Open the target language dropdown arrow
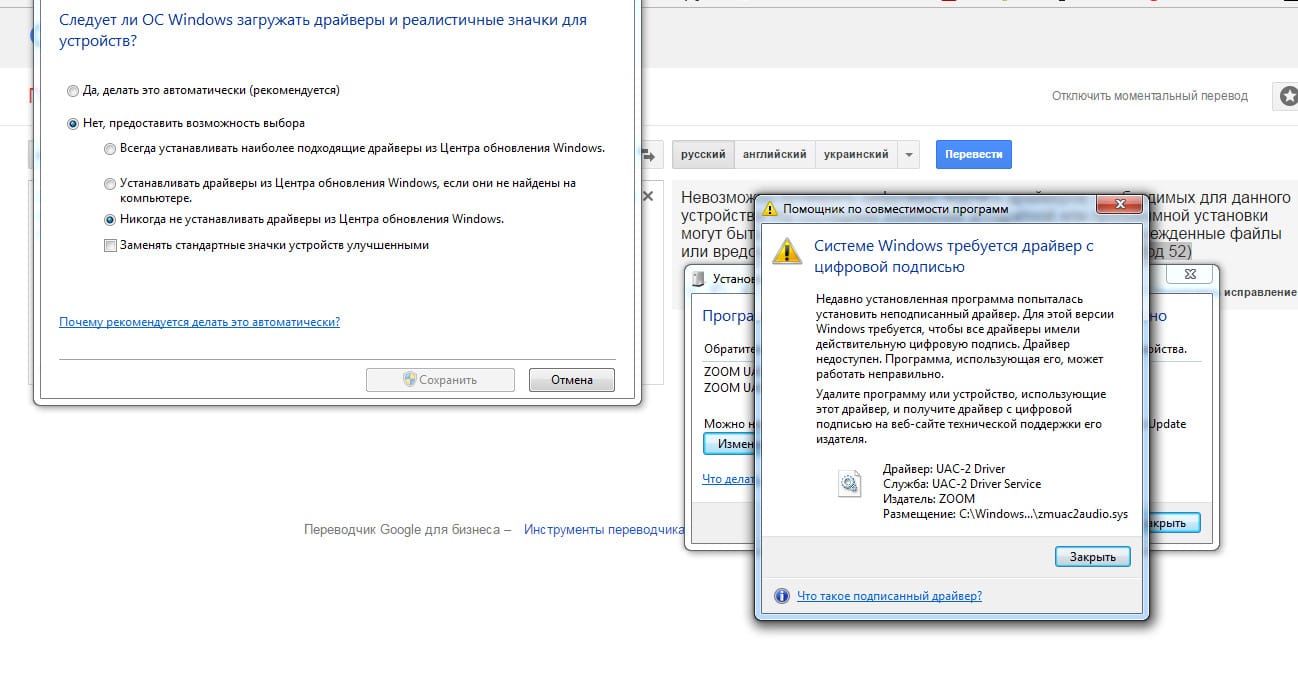The height and width of the screenshot is (680, 1298). pos(908,155)
